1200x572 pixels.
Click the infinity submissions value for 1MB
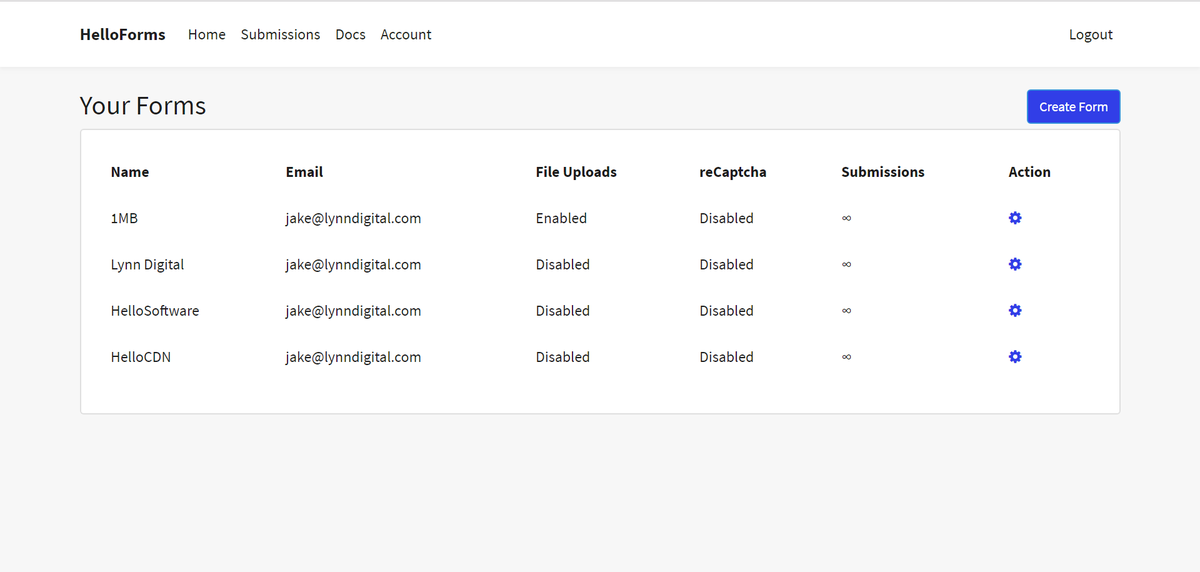(846, 218)
